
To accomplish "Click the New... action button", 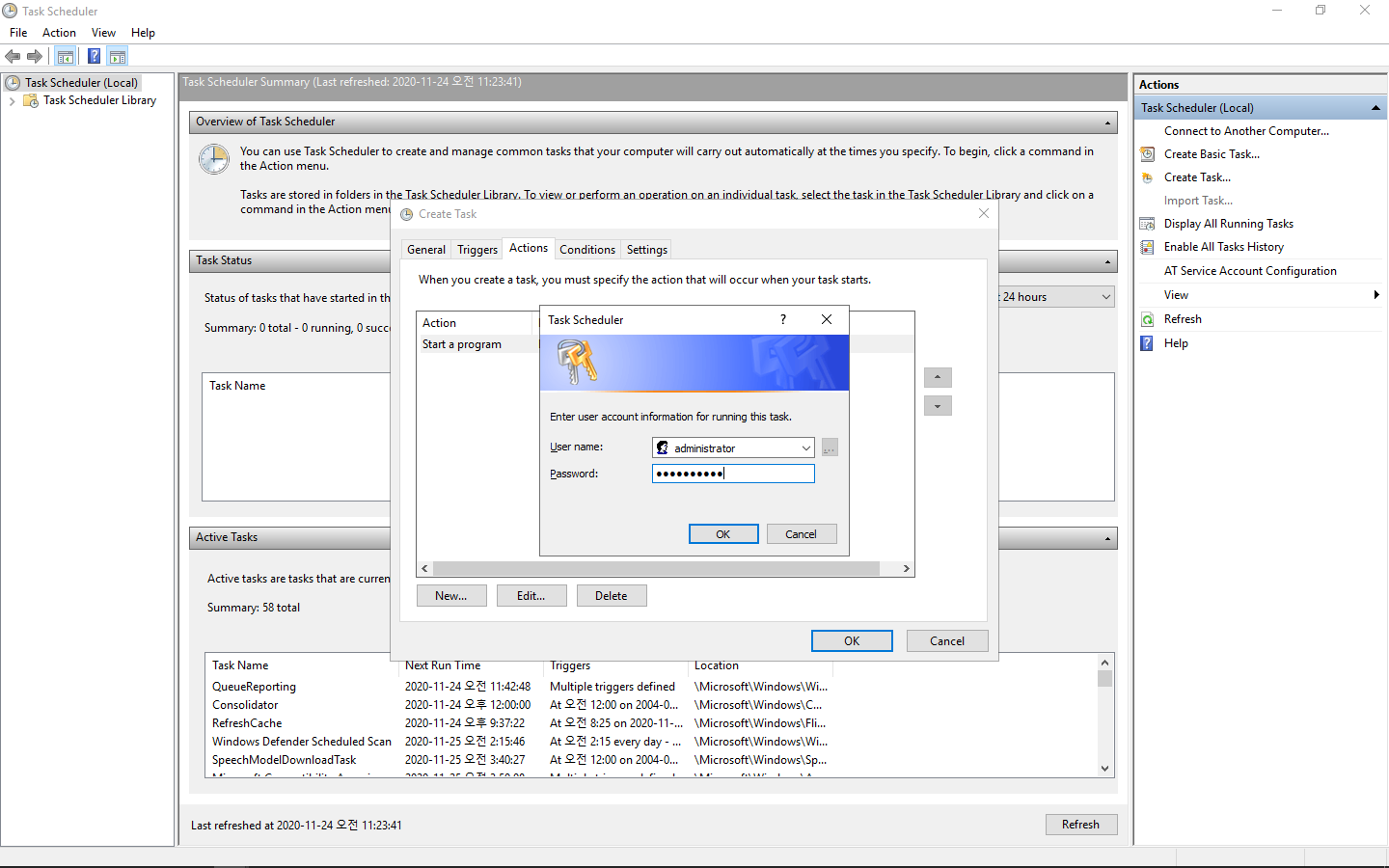I will (x=451, y=596).
